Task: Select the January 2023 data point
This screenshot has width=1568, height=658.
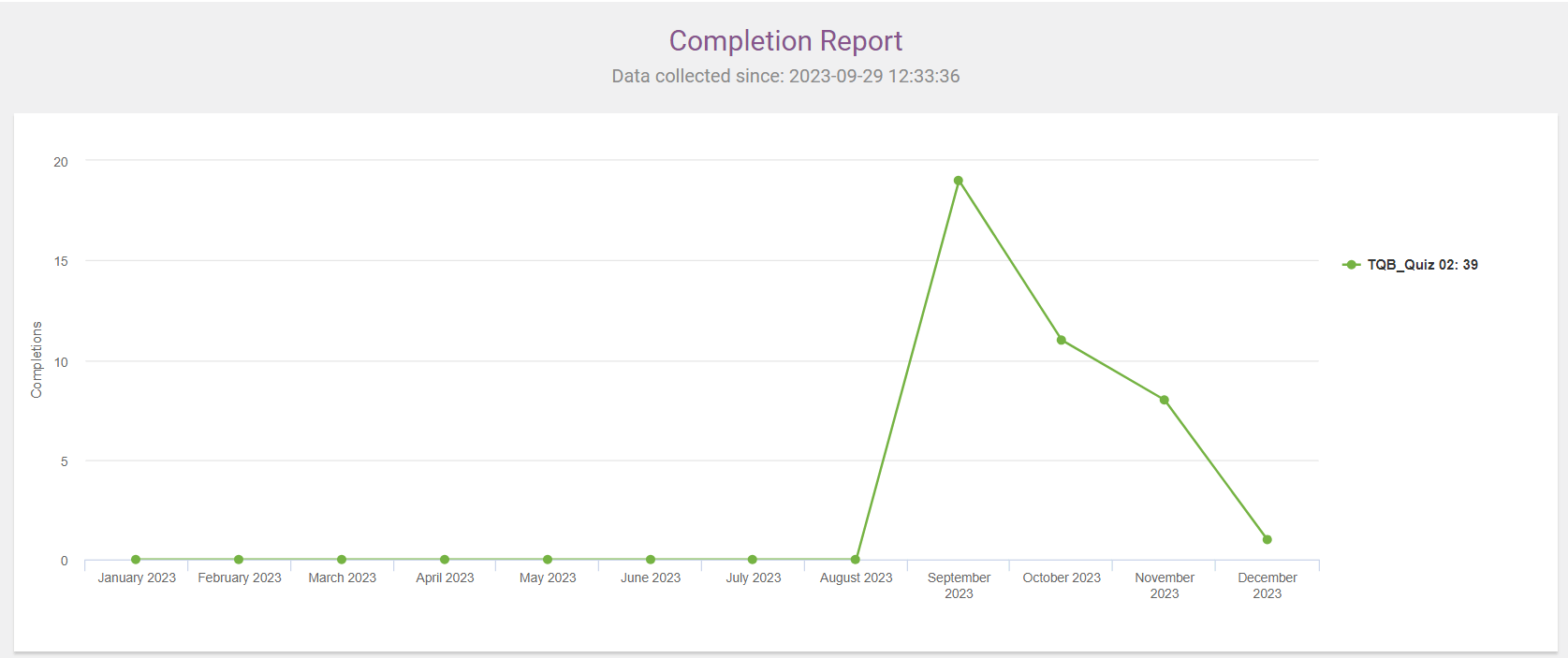Action: pos(136,560)
